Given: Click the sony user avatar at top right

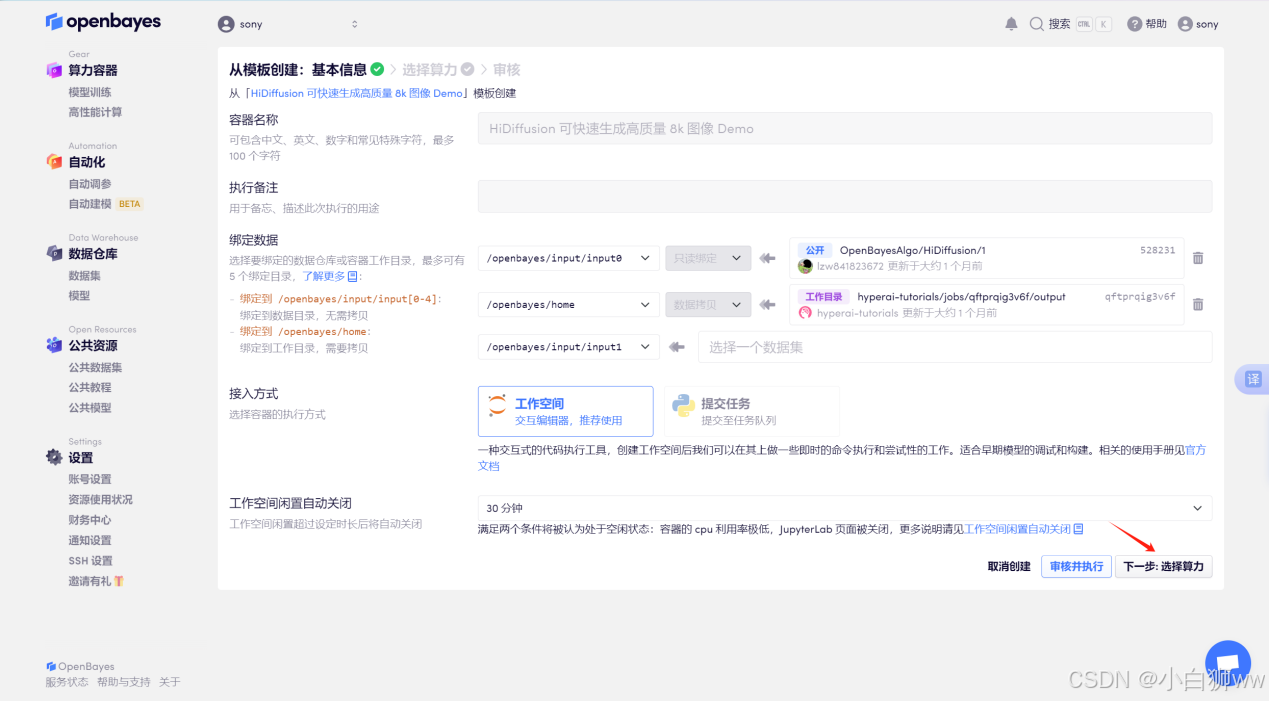Looking at the screenshot, I should click(1185, 24).
